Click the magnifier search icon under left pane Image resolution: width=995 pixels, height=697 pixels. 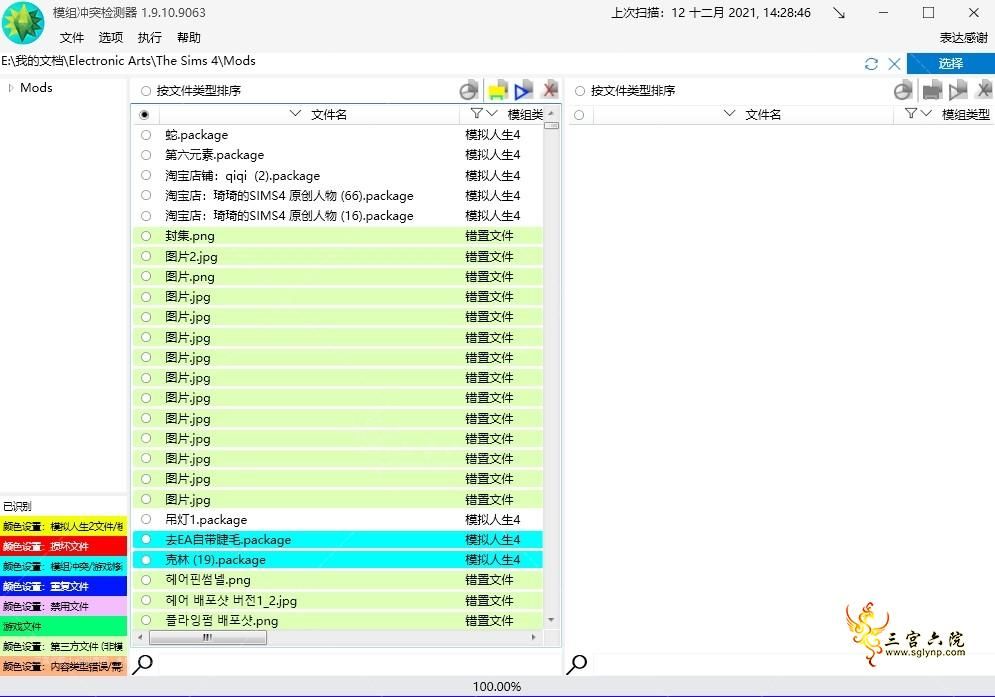(142, 664)
